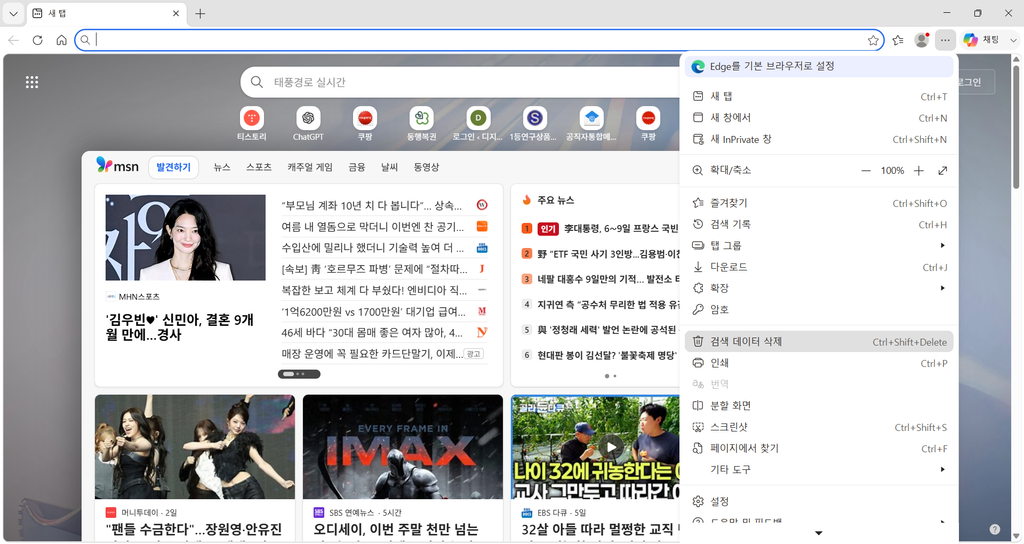The width and height of the screenshot is (1024, 544).
Task: Expand the 탭 그룹 submenu
Action: tap(819, 246)
